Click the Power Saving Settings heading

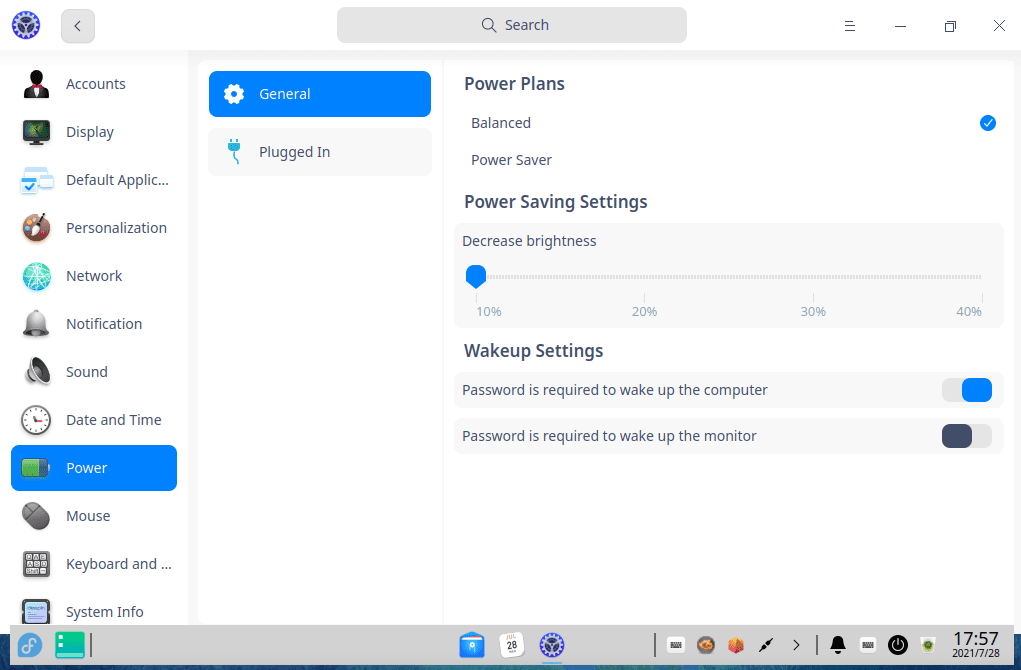tap(556, 202)
